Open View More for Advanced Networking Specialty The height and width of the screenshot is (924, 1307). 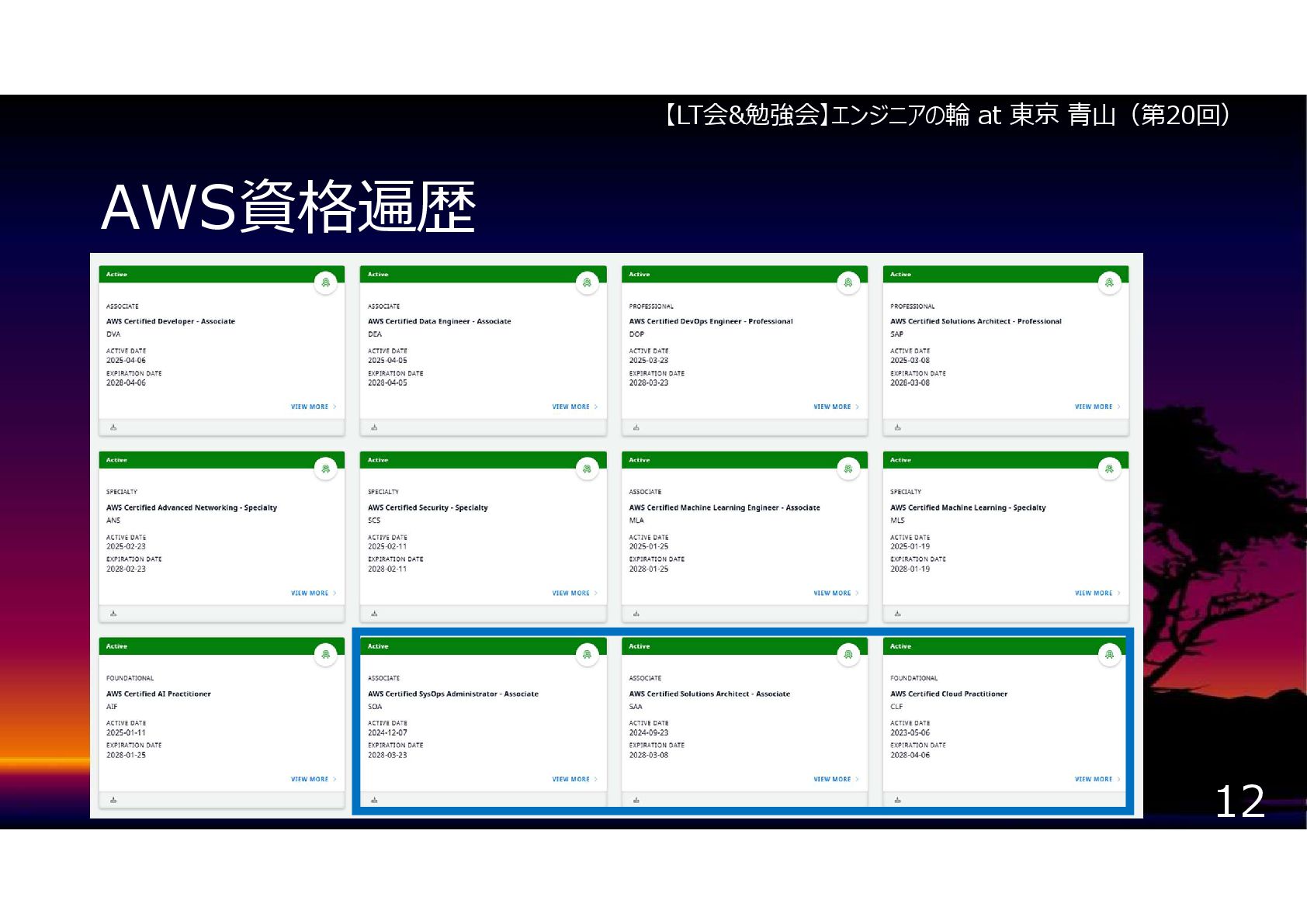coord(314,593)
